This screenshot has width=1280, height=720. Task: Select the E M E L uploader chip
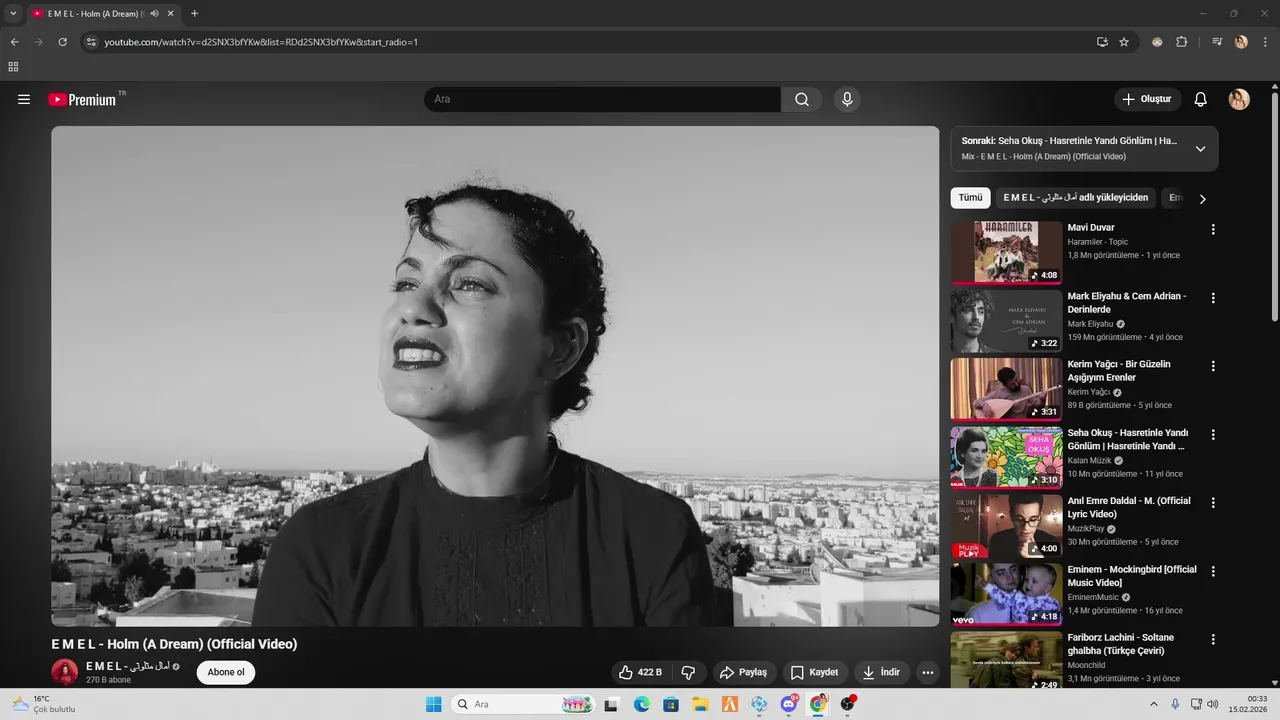[x=1075, y=198]
